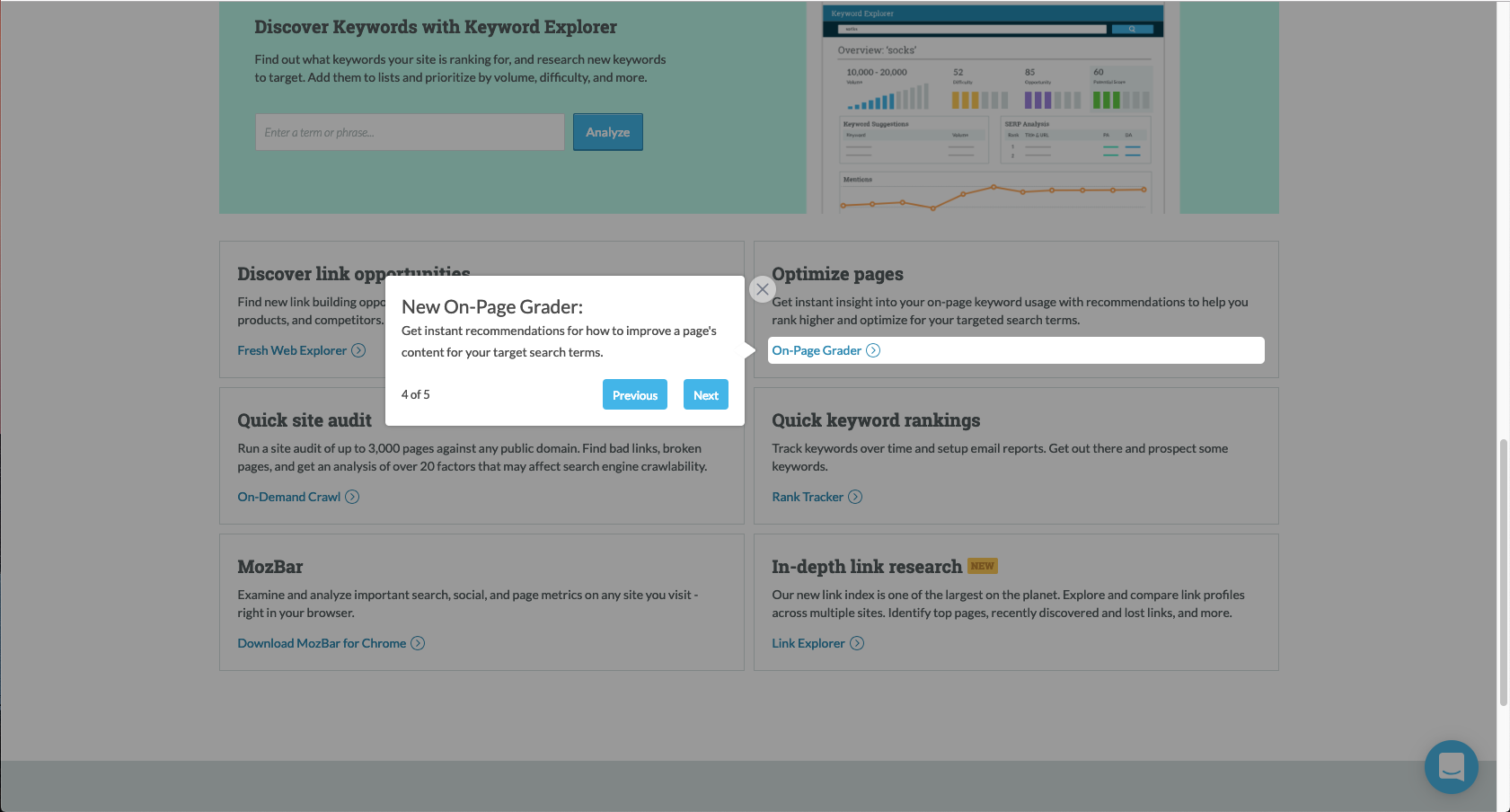
Task: Focus the 'Enter a term or phrase' field
Action: (x=410, y=132)
